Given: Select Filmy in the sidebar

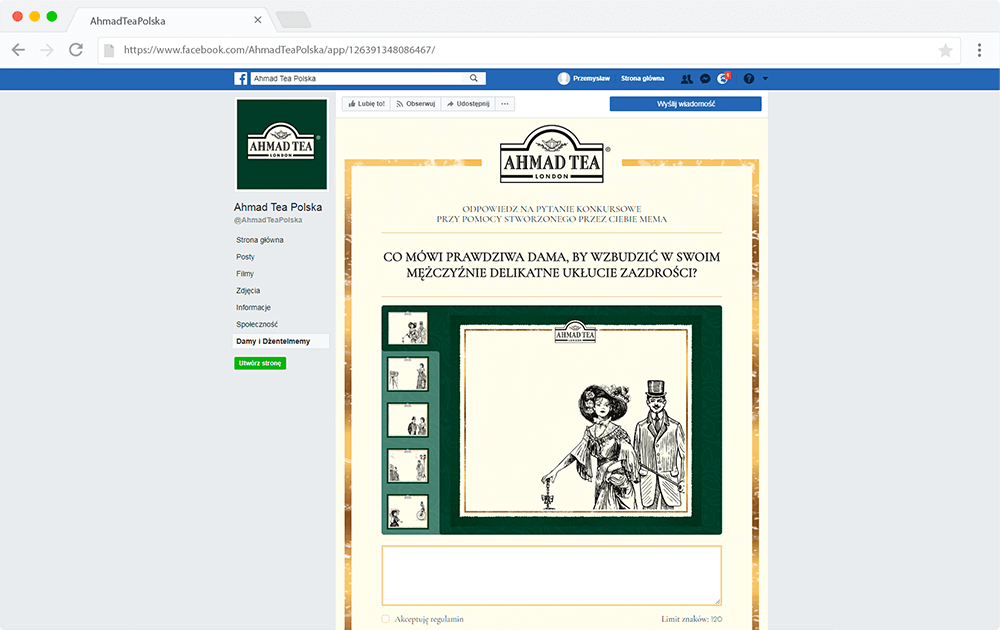Looking at the screenshot, I should (x=245, y=274).
